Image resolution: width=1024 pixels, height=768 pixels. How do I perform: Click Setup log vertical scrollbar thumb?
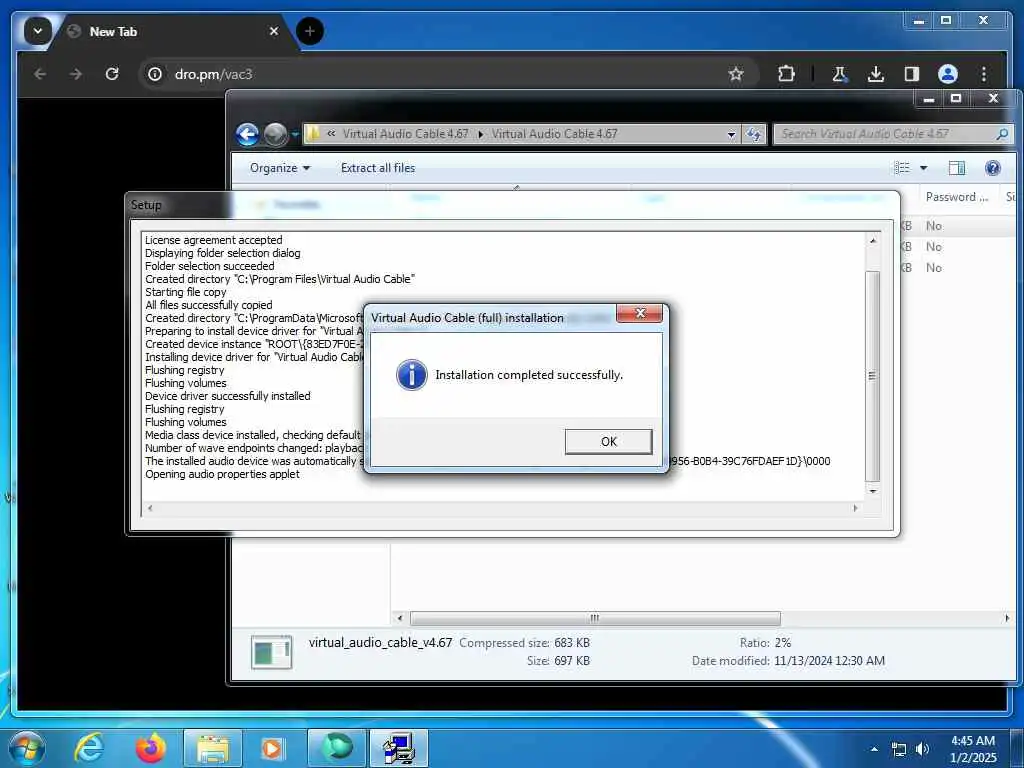click(x=872, y=376)
